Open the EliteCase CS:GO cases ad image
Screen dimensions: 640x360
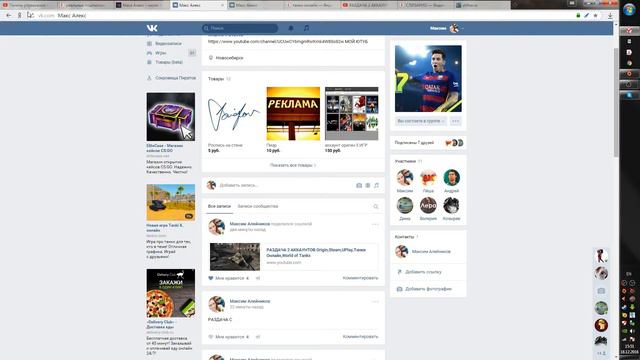[171, 117]
